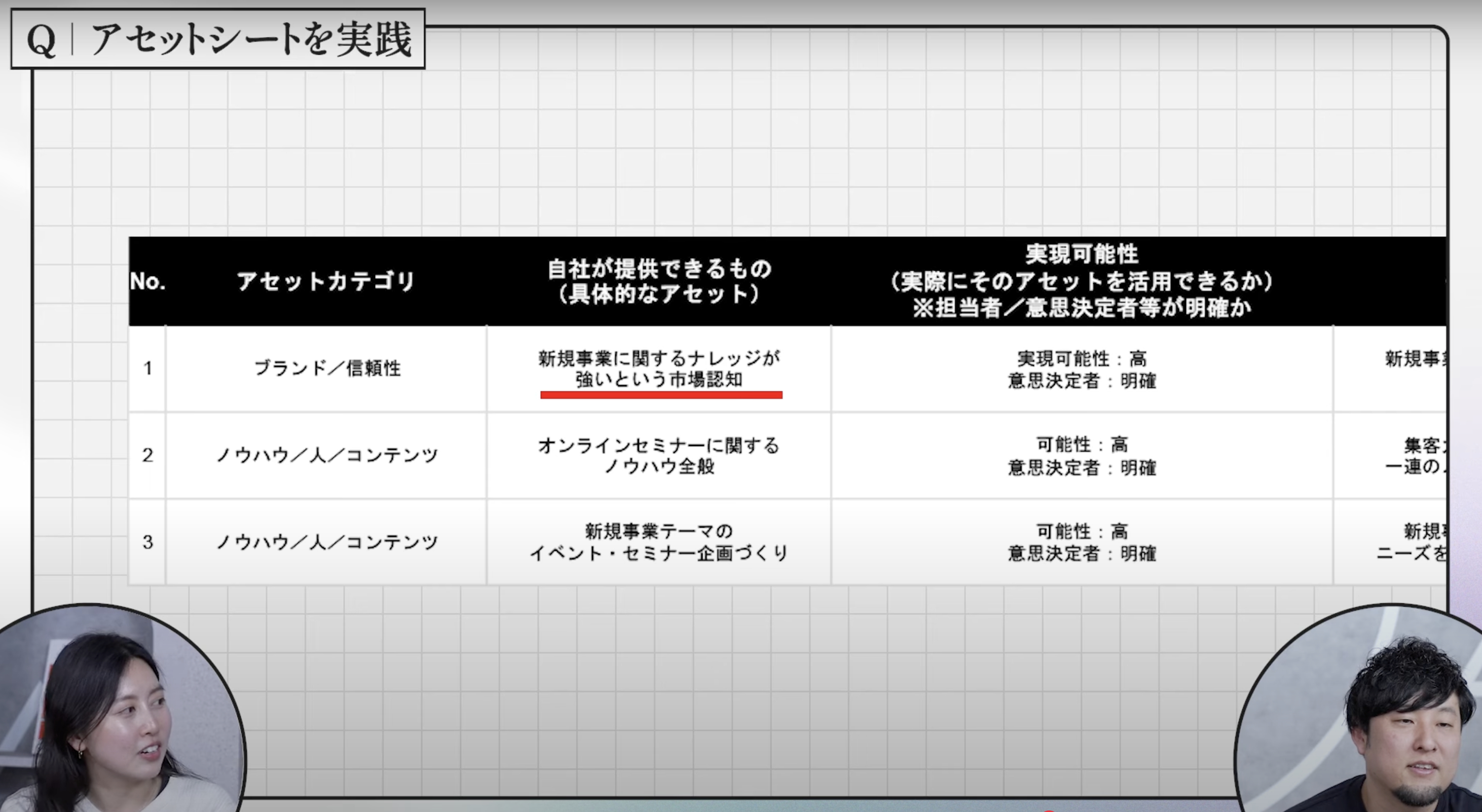Viewport: 1482px width, 812px height.
Task: Click the 'ブランド/信頼性' category cell
Action: (326, 368)
